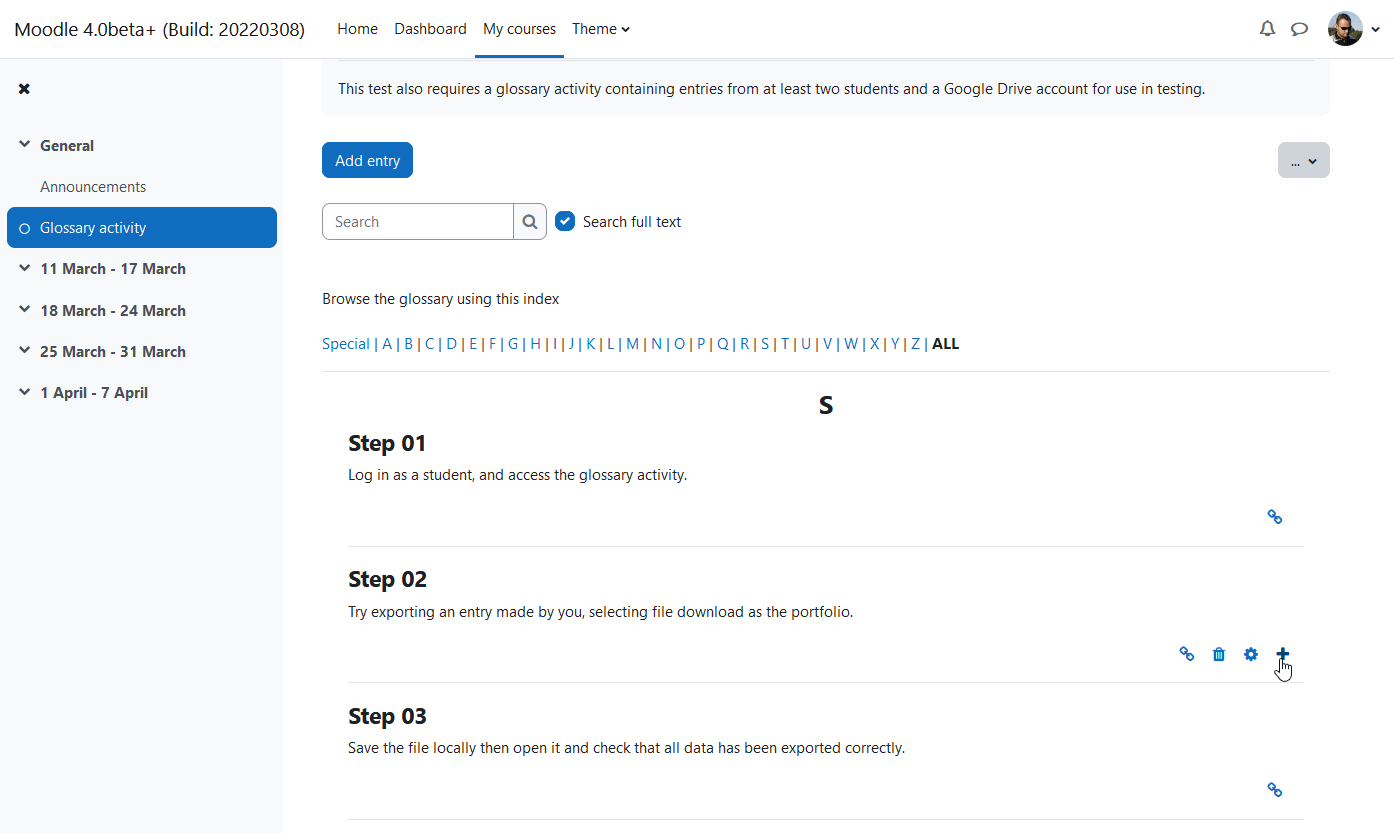Browse glossary entries under letter W
The width and height of the screenshot is (1394, 833).
(851, 344)
